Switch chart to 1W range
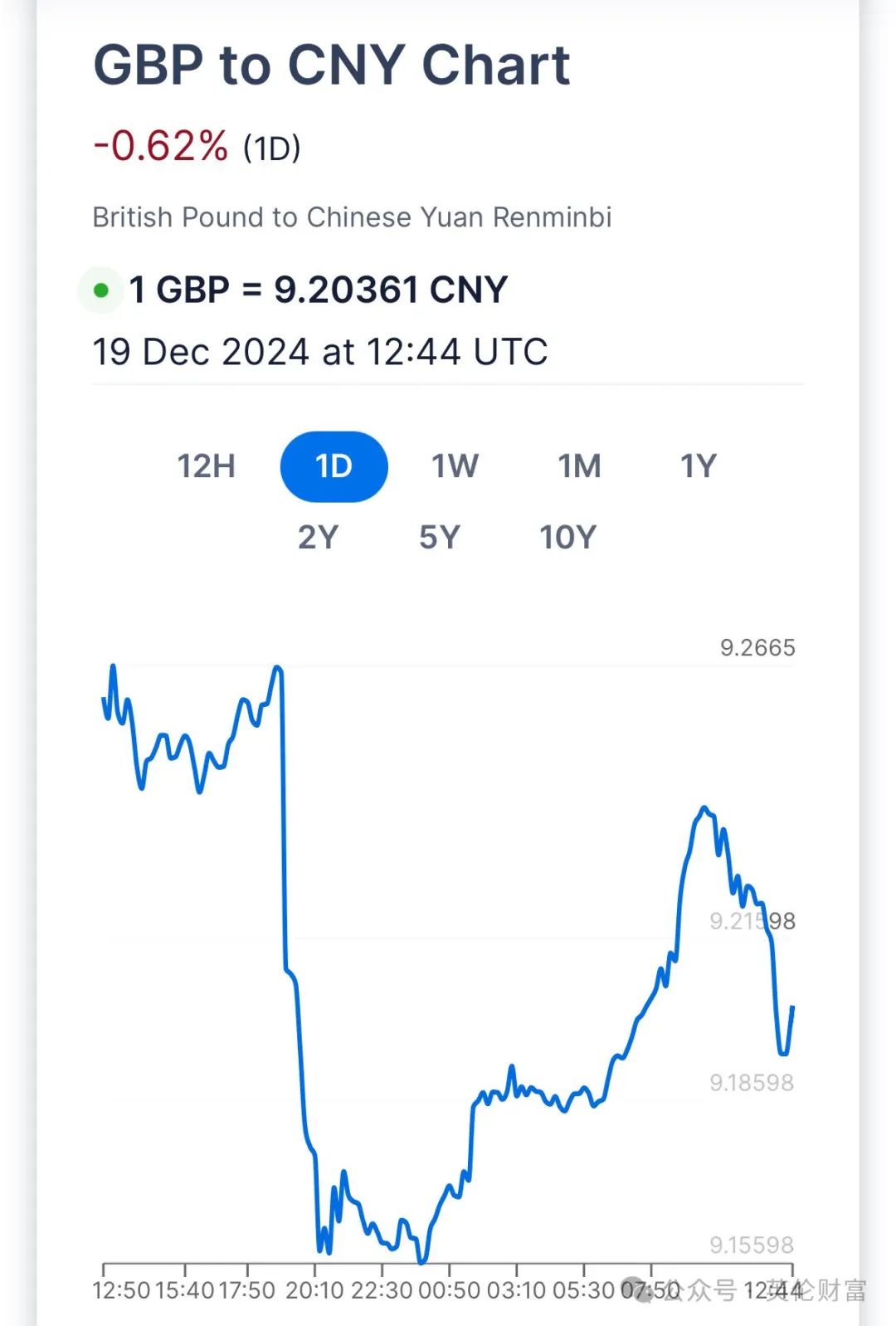 click(x=455, y=466)
